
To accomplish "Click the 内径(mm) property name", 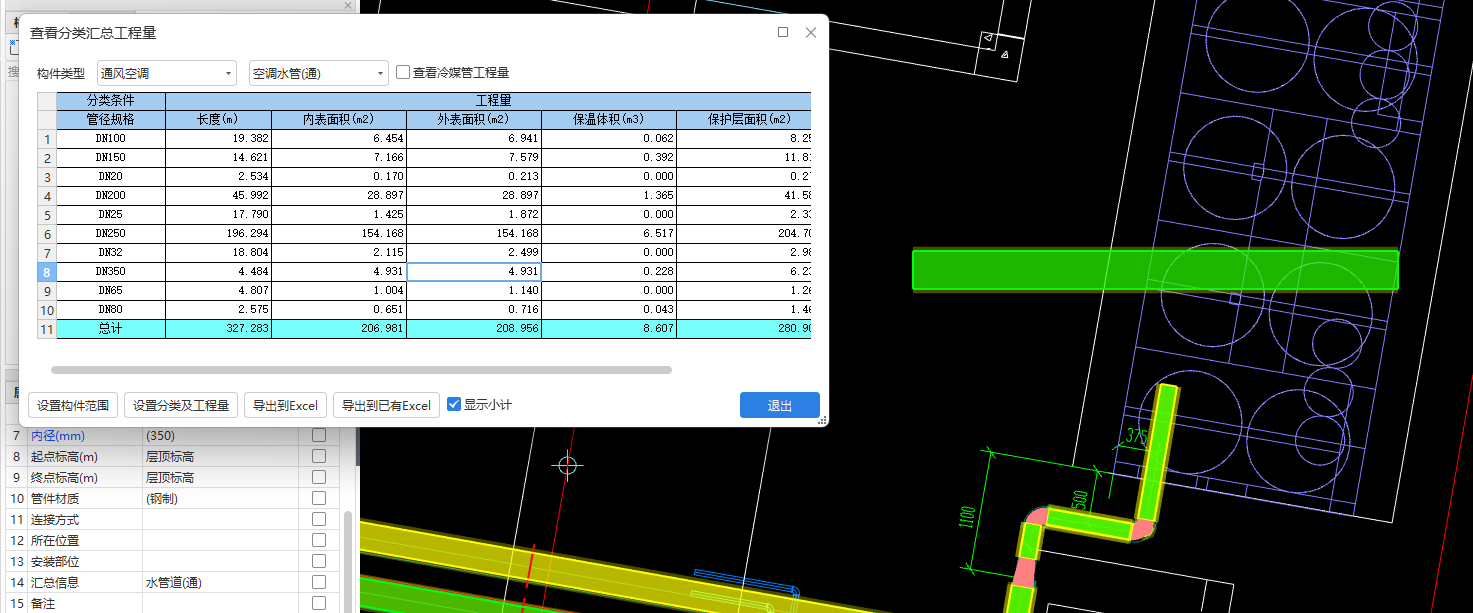I will tap(58, 436).
